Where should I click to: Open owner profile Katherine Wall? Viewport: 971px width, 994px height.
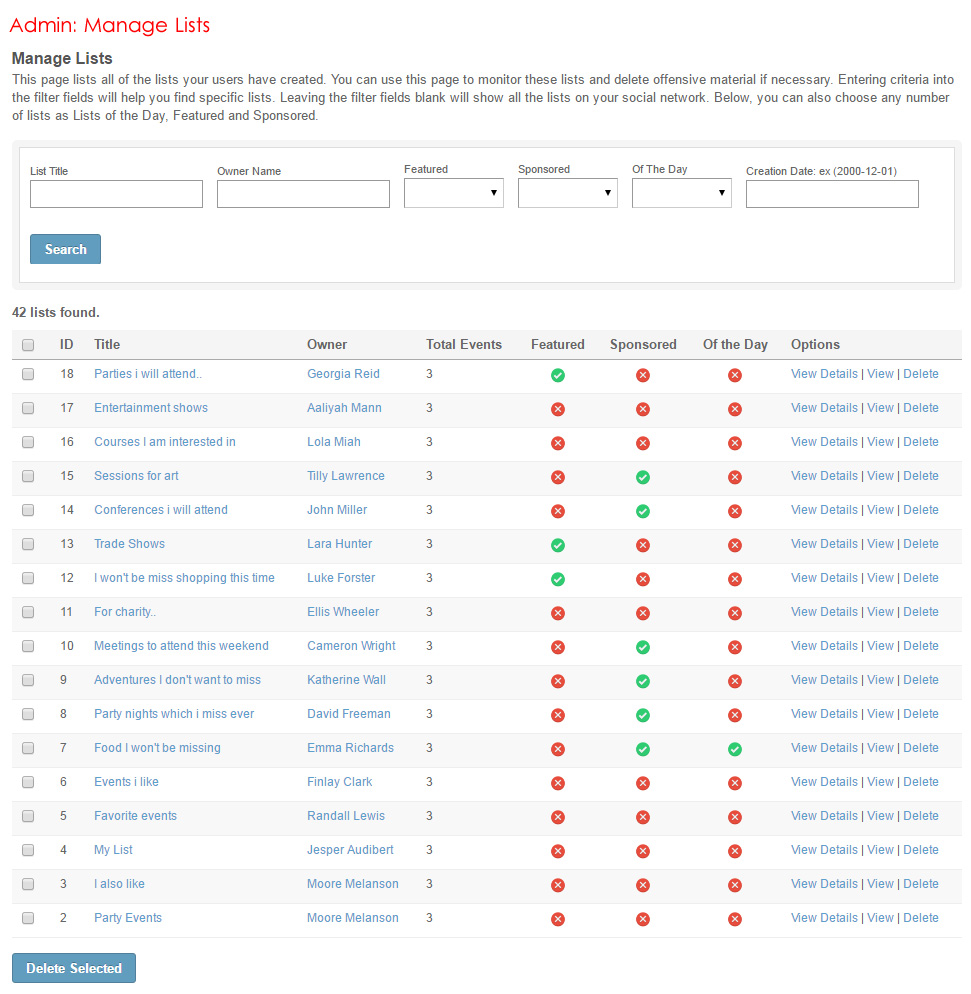tap(346, 680)
